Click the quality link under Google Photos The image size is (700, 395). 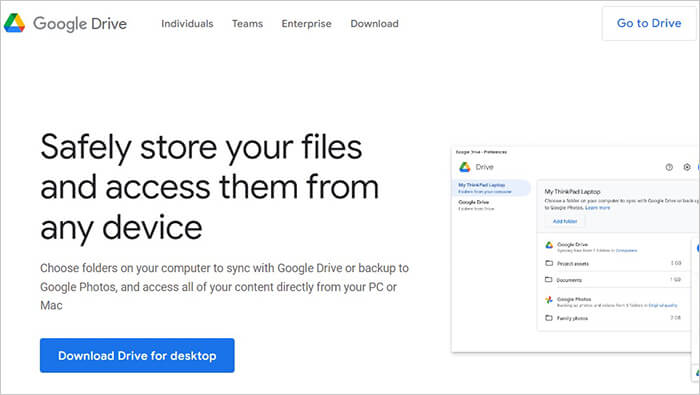point(663,305)
